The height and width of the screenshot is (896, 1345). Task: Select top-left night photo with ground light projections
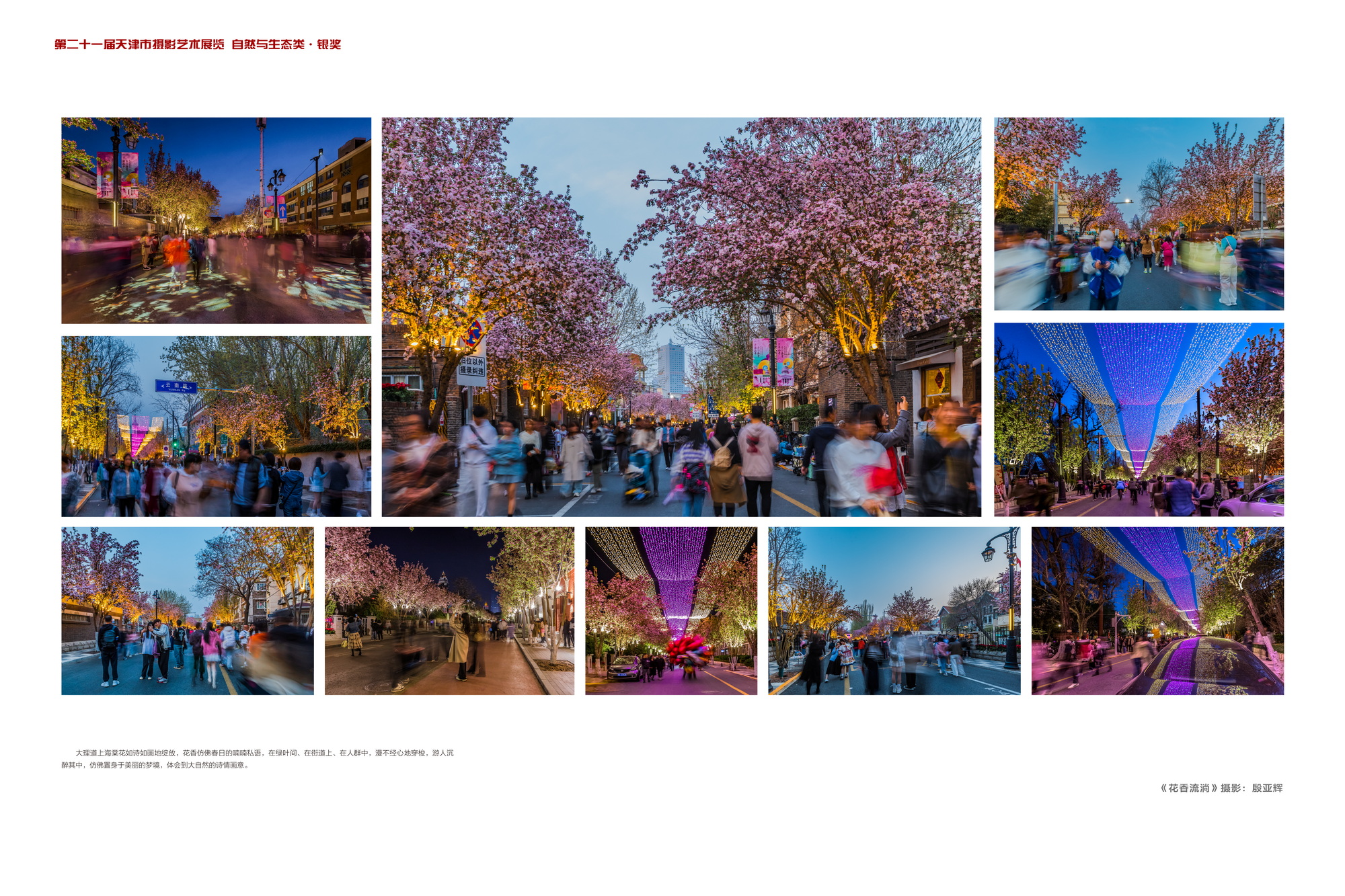216,220
